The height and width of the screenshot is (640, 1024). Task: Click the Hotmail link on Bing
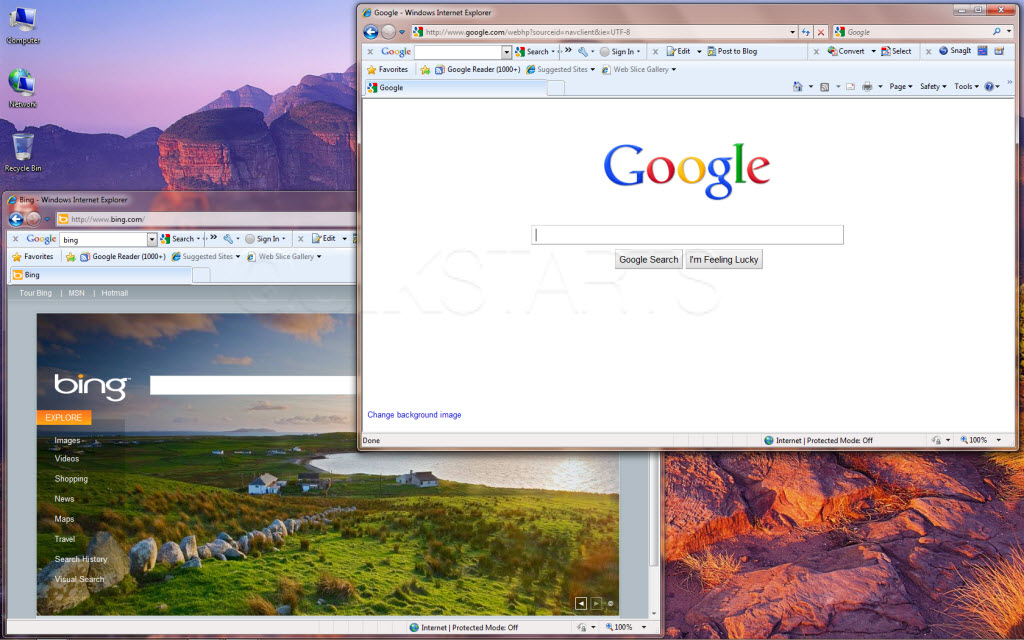tap(114, 293)
